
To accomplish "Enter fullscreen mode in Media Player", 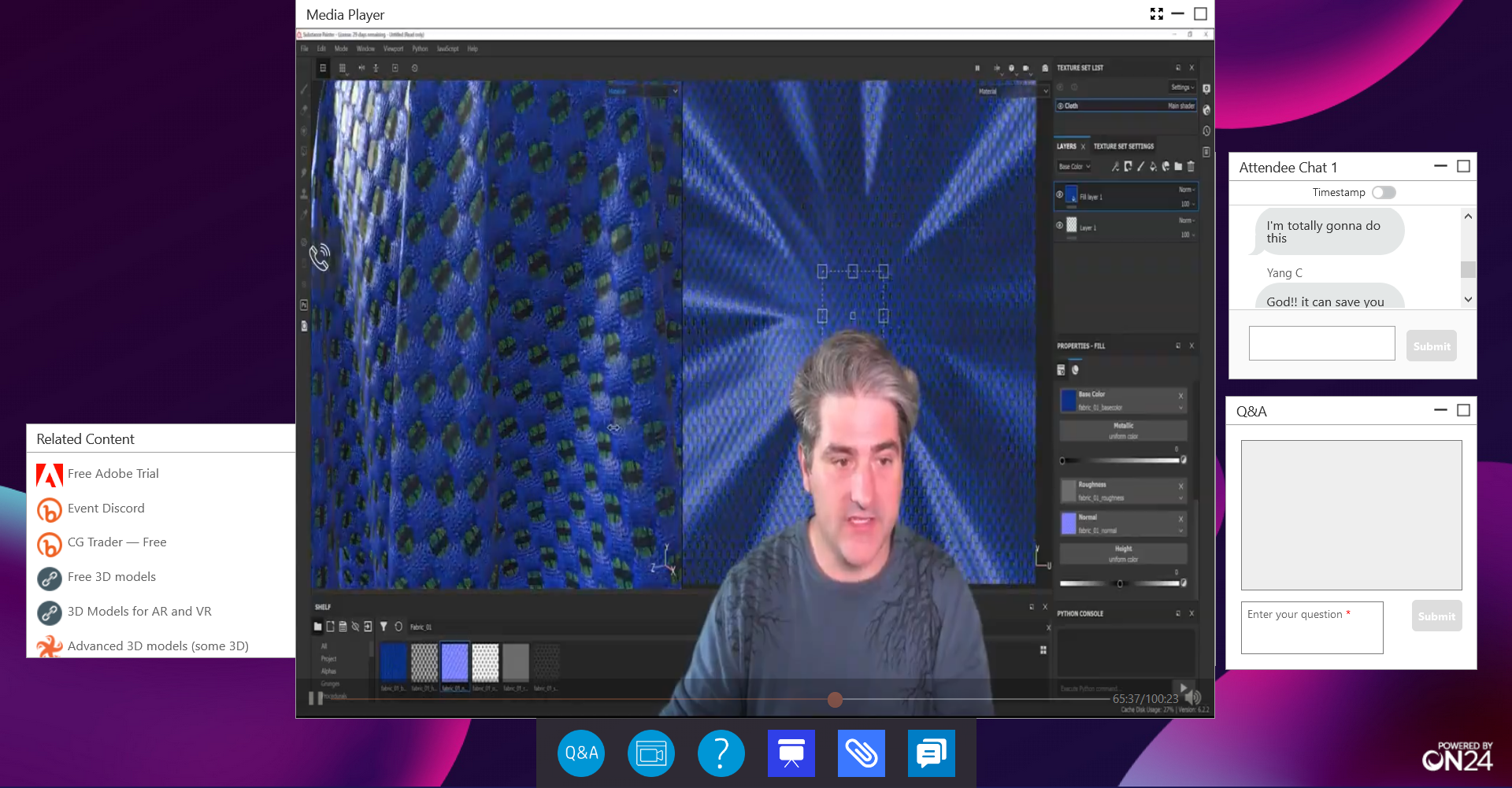I will (x=1157, y=14).
